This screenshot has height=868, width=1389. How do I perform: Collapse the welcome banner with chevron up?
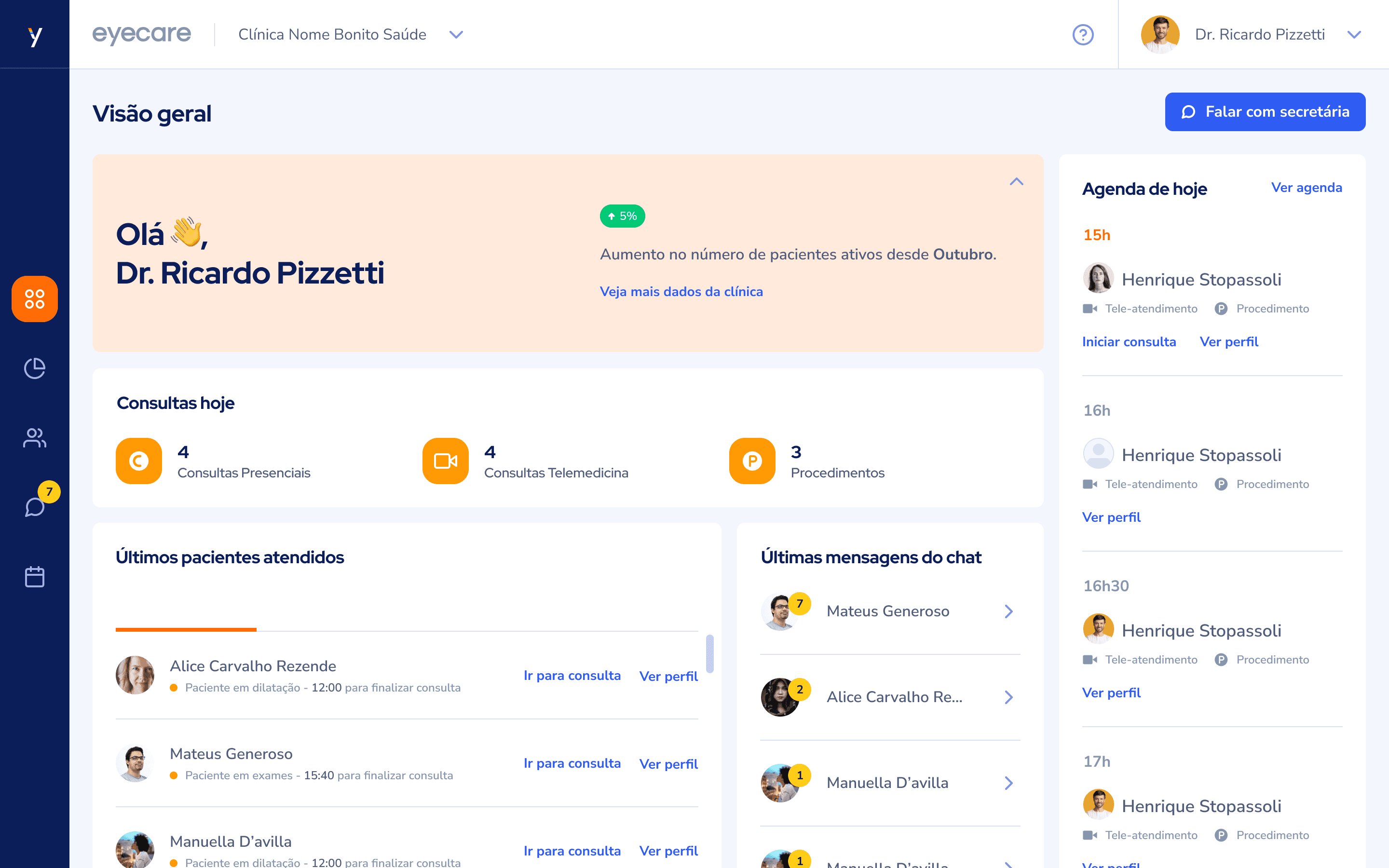1016,182
